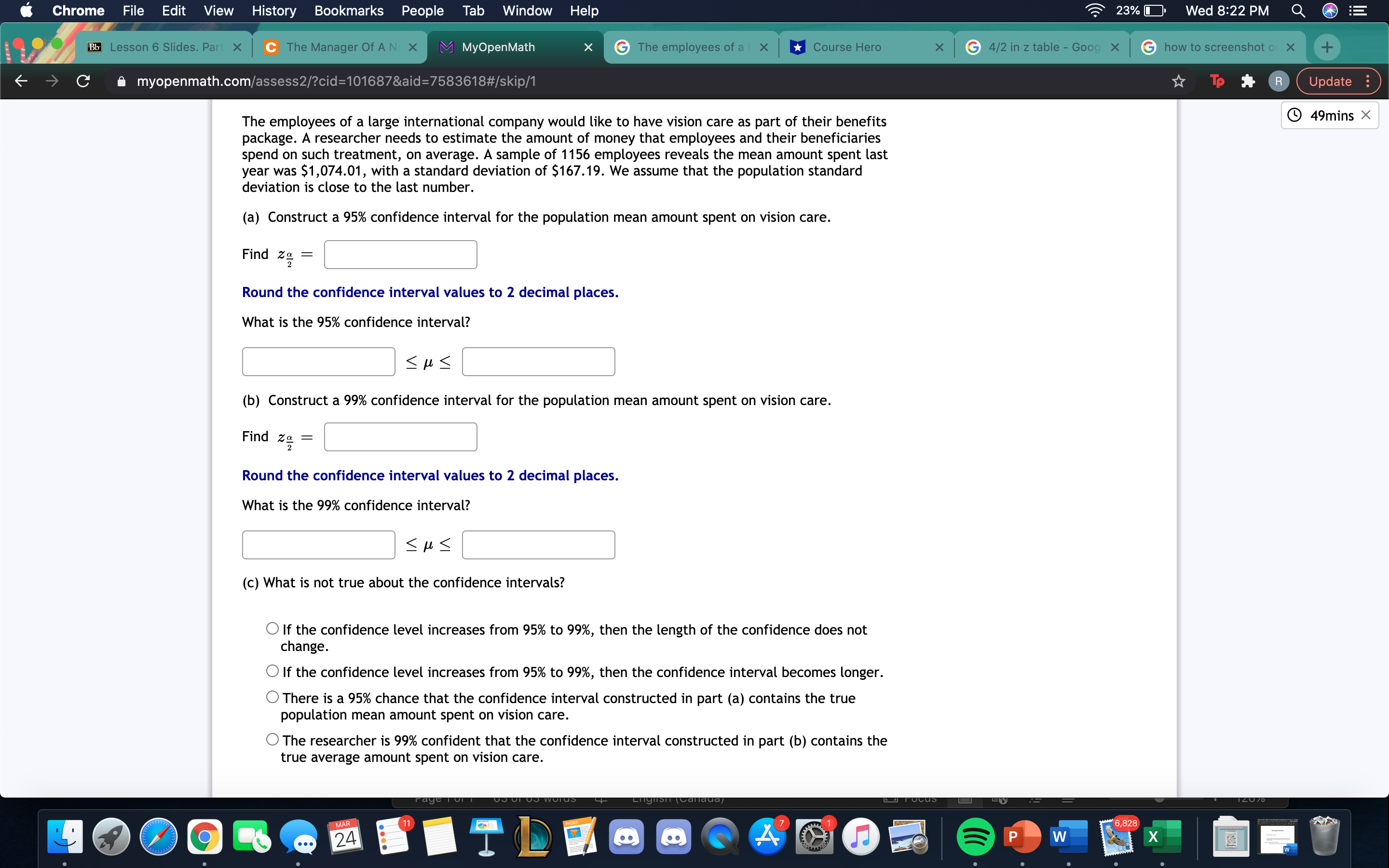Open a new browser tab with the plus button

coord(1326,47)
